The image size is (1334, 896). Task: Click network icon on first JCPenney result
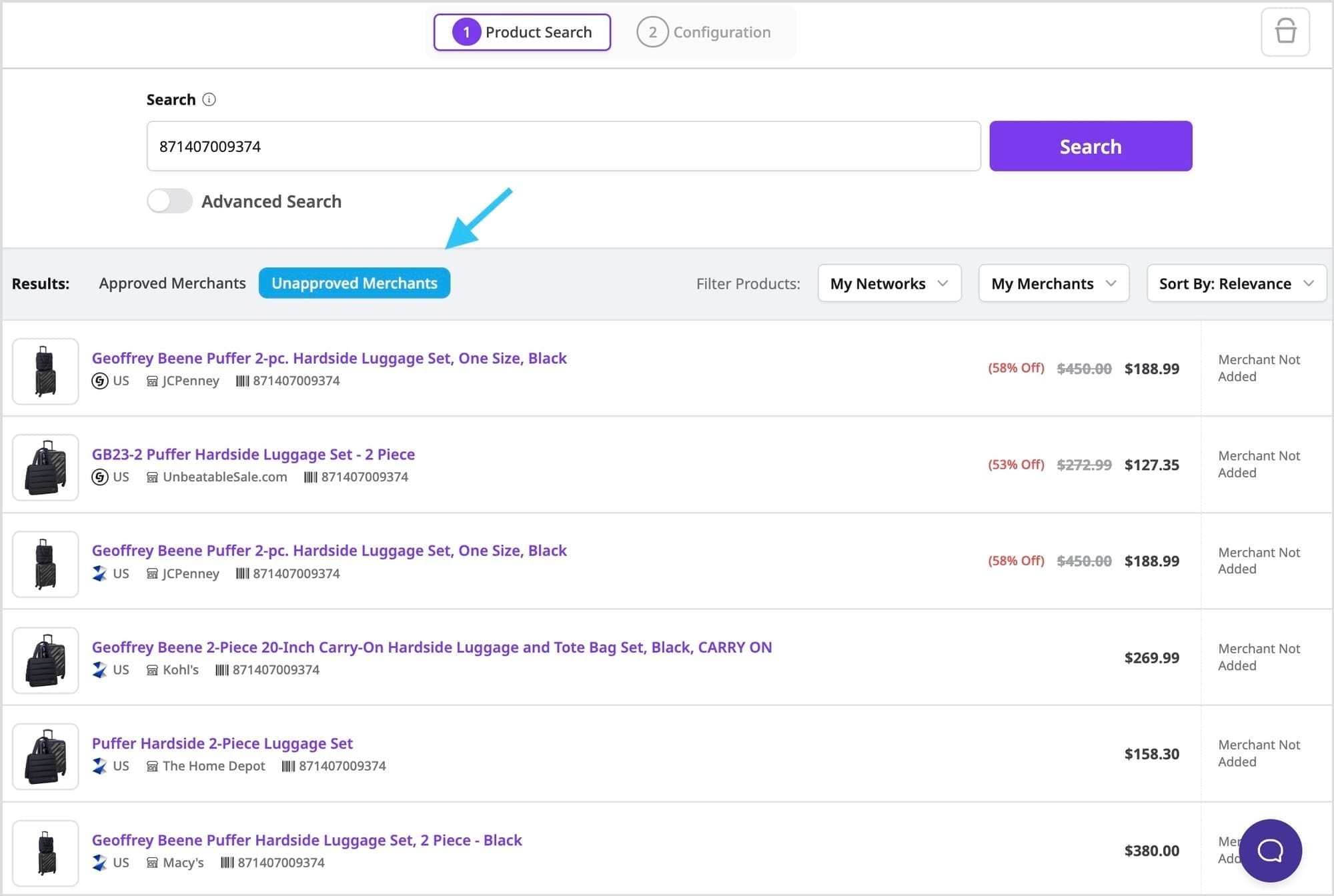[x=100, y=381]
